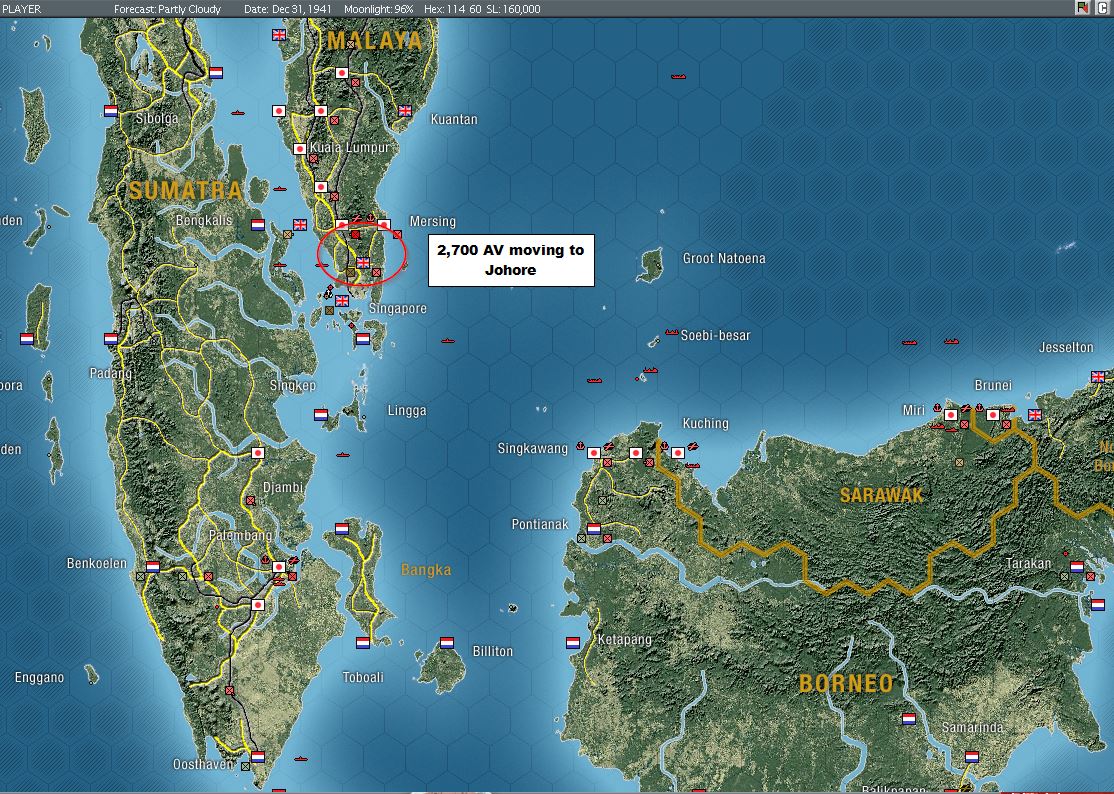Click the Palembang city label
The width and height of the screenshot is (1114, 794).
tap(241, 535)
